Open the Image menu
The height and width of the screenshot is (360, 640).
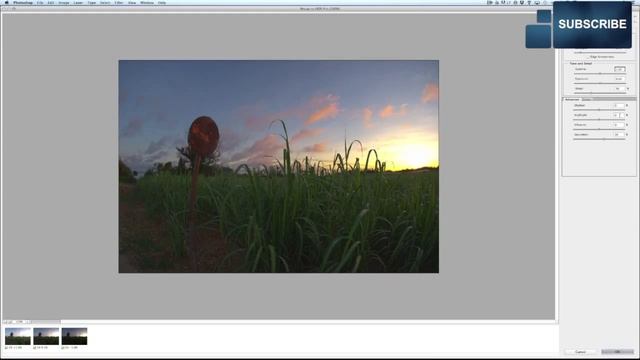64,2
